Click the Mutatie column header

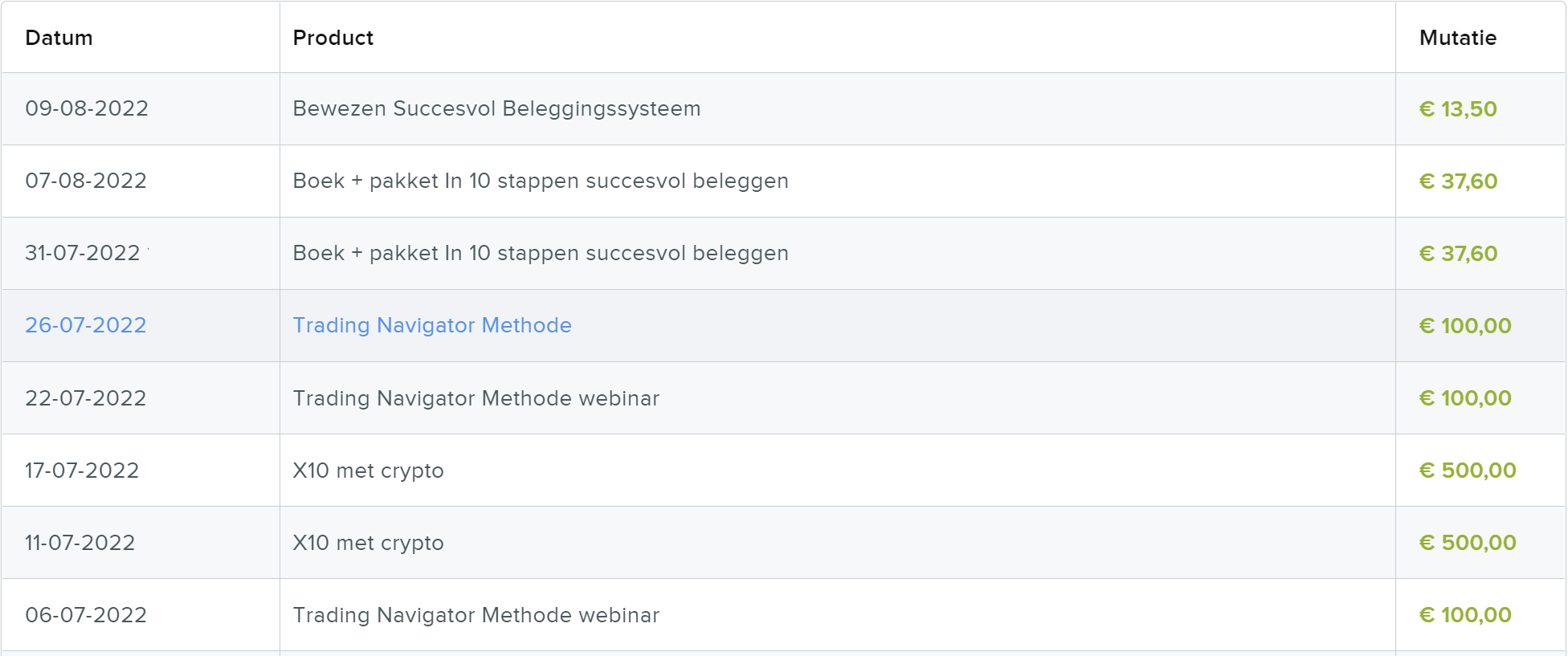1457,38
